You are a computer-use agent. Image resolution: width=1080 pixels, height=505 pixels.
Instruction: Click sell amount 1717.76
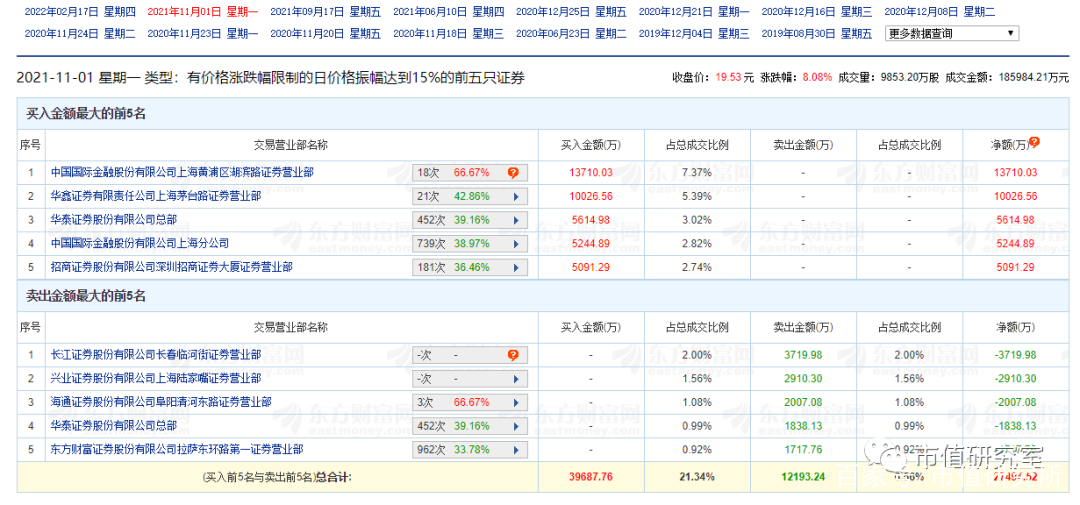pyautogui.click(x=803, y=449)
